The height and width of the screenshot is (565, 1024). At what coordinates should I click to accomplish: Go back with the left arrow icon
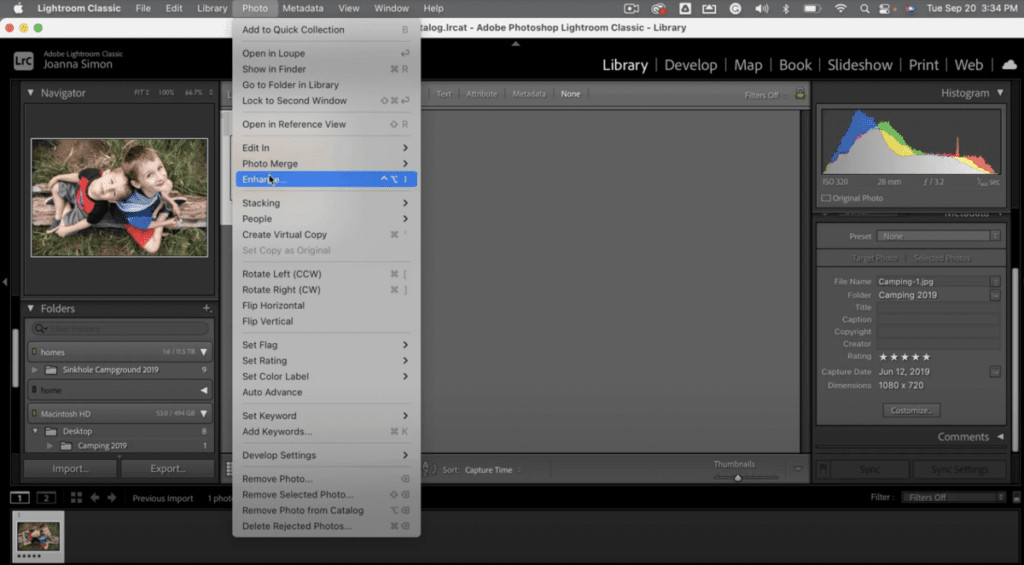[95, 498]
